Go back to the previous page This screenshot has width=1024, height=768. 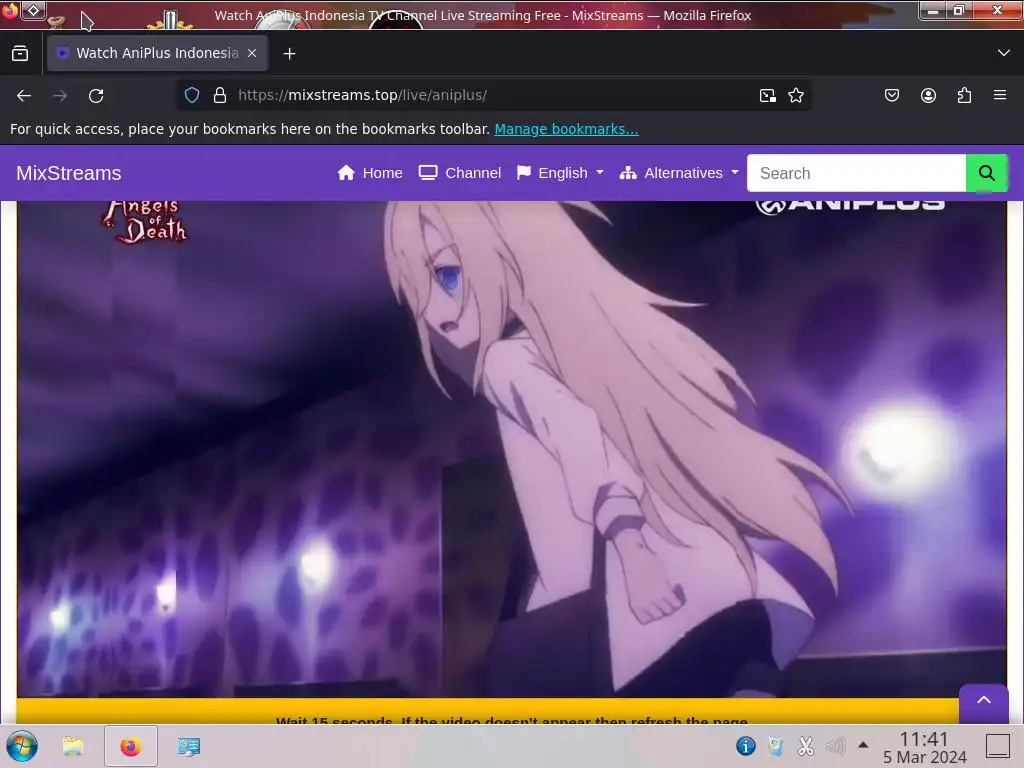[x=24, y=95]
